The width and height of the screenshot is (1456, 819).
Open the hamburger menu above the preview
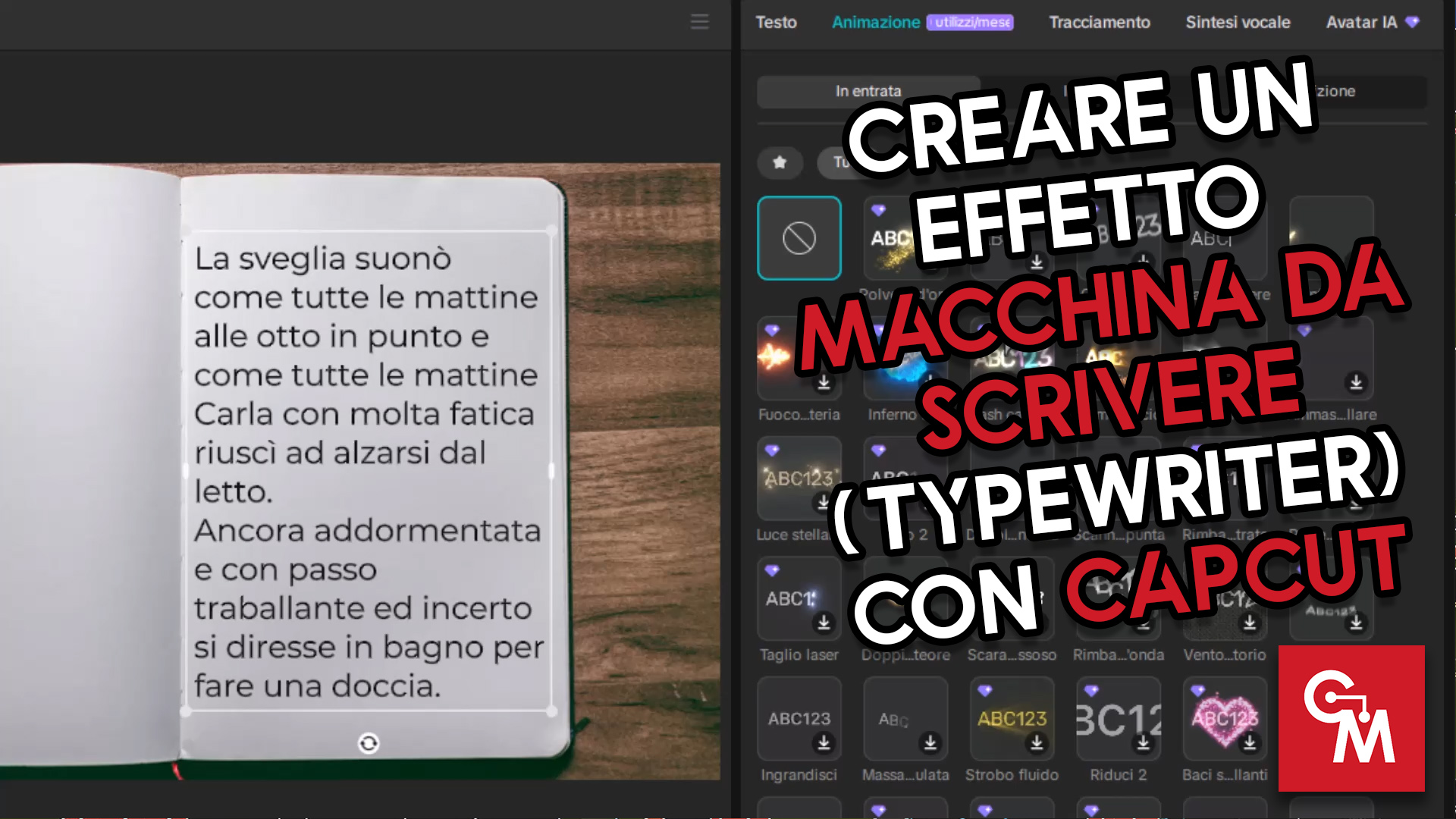(699, 22)
